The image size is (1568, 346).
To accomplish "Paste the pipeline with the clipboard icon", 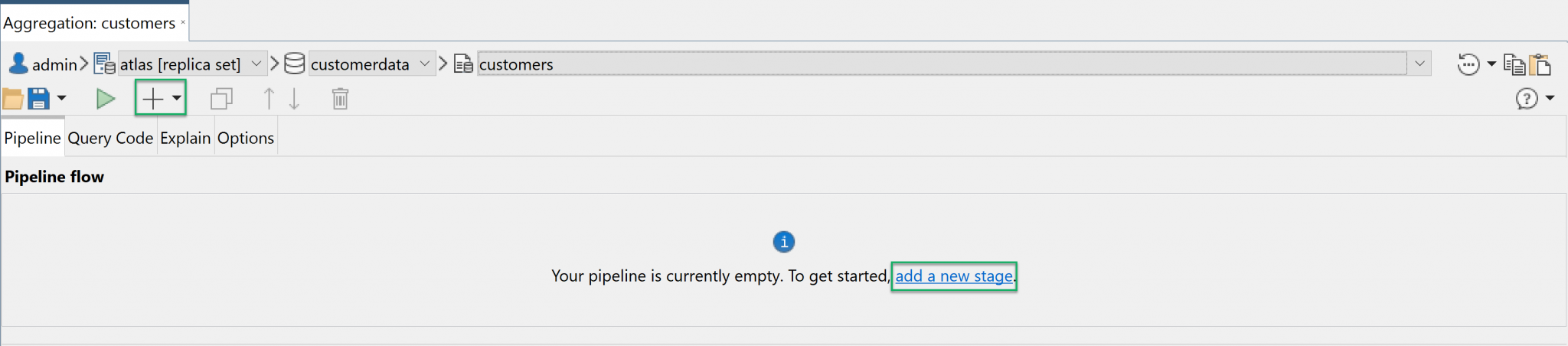I will 1540,65.
